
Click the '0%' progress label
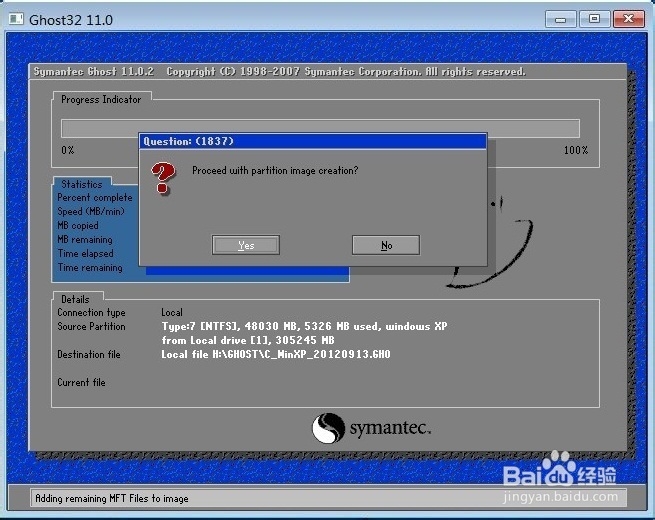tap(68, 150)
